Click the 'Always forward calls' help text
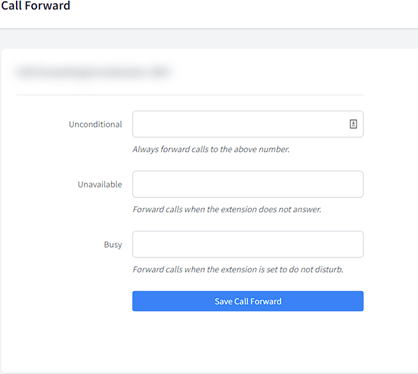Viewport: 418px width, 374px height. pos(211,149)
